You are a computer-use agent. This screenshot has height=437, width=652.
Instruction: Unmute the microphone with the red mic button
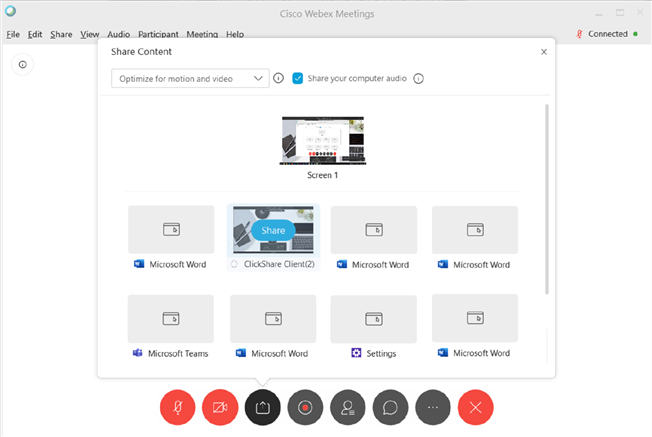tap(176, 407)
